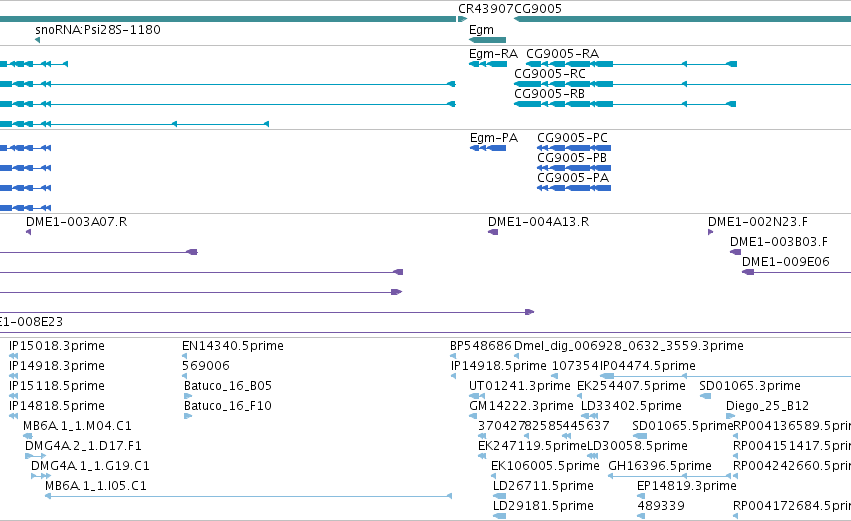
Task: Click the IP15118.5prime EST label
Action: point(57,386)
